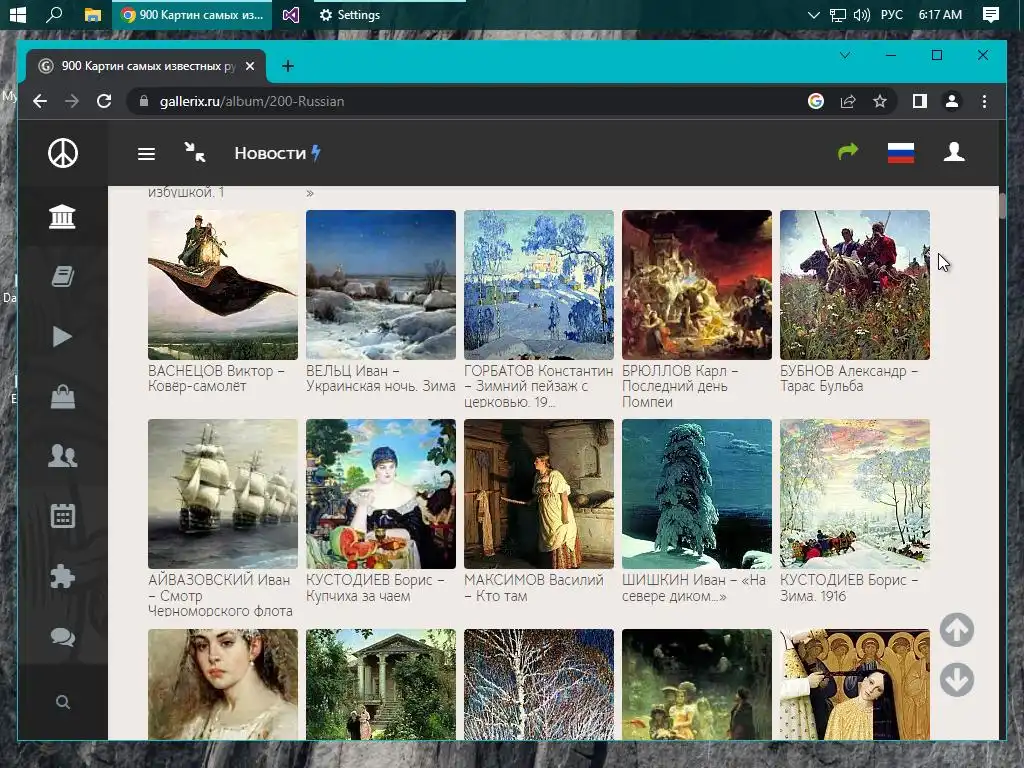The width and height of the screenshot is (1024, 768).
Task: Click the Google Translate icon in address bar
Action: point(816,101)
